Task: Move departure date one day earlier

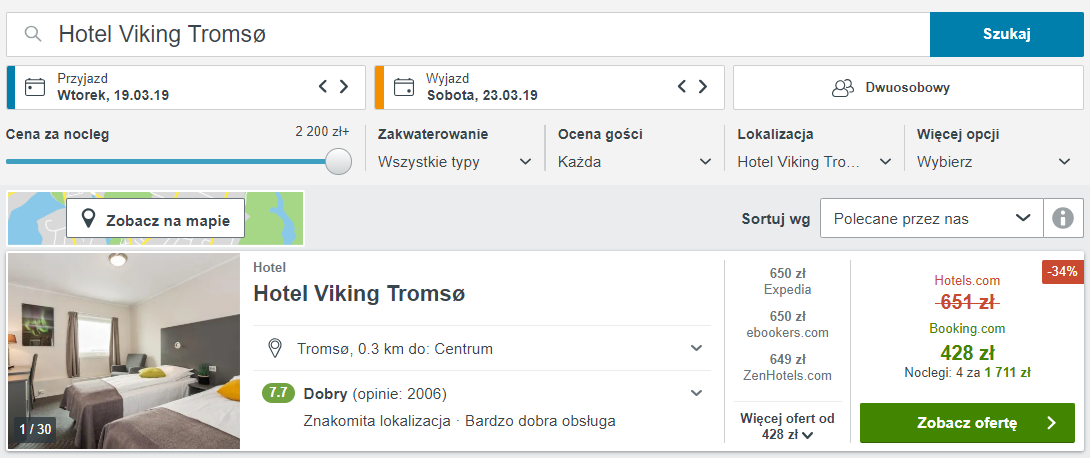Action: pos(682,87)
